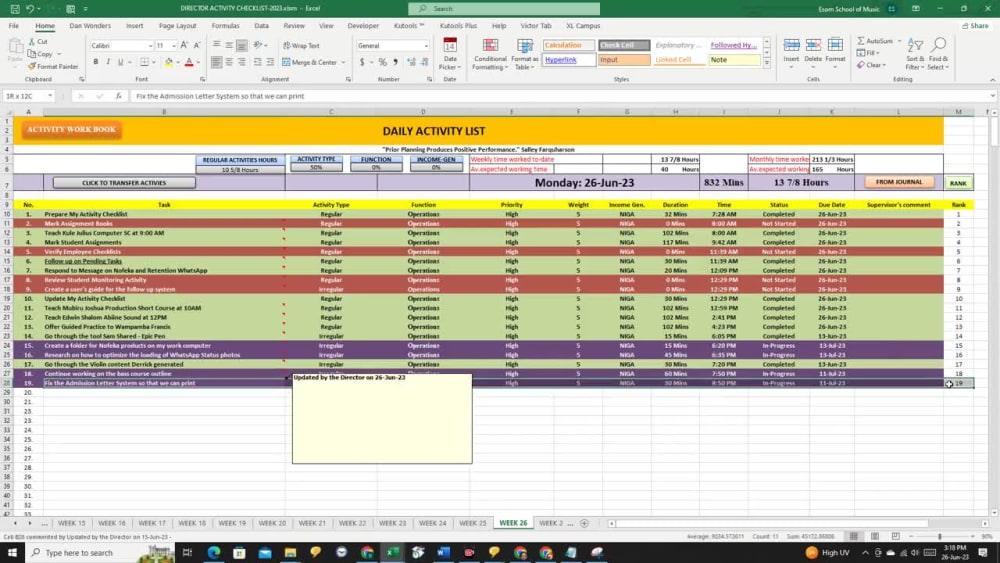This screenshot has height=563, width=1000.
Task: Click the Insert Function fx icon
Action: point(119,96)
